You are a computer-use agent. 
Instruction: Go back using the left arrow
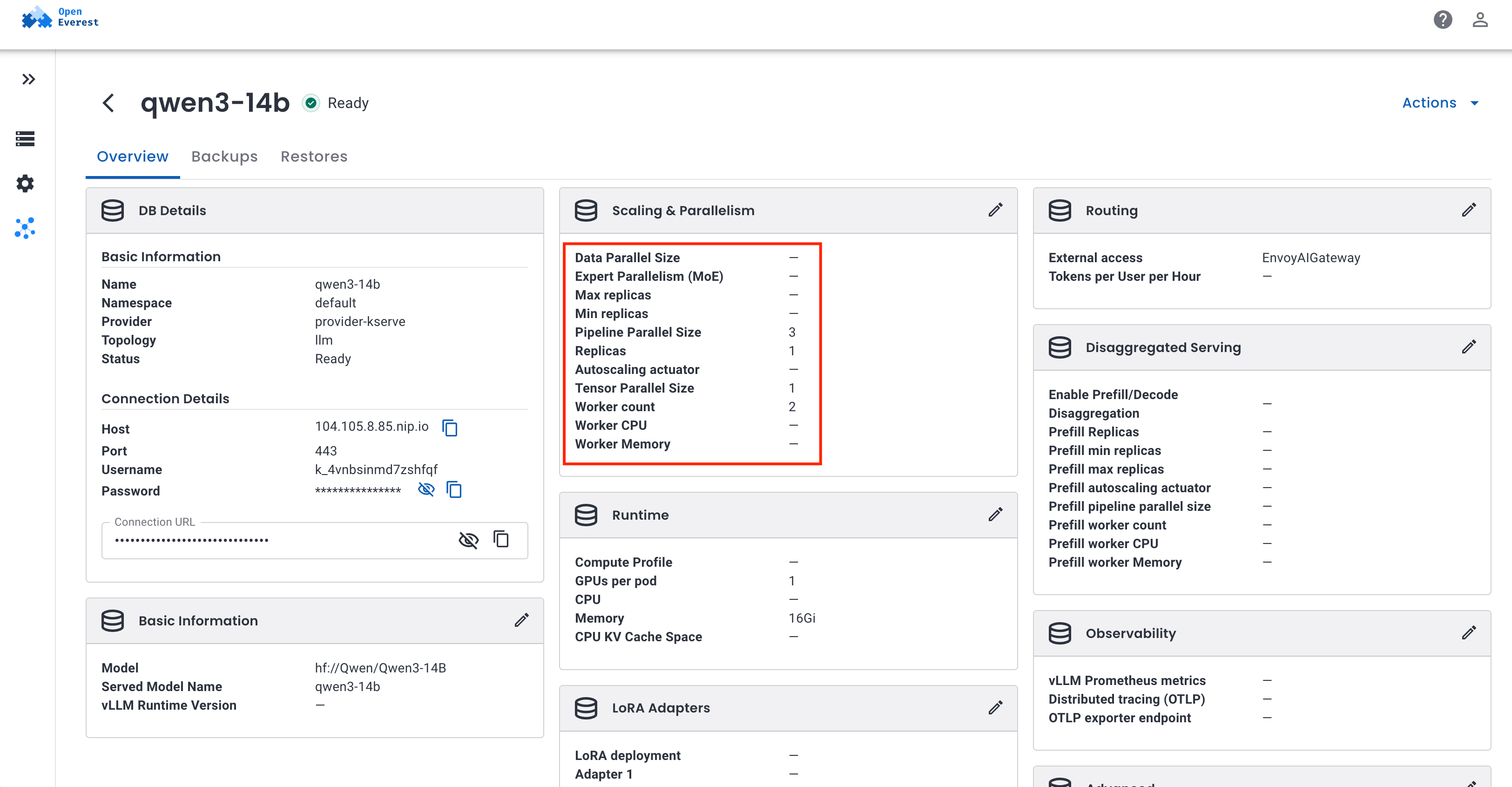108,103
